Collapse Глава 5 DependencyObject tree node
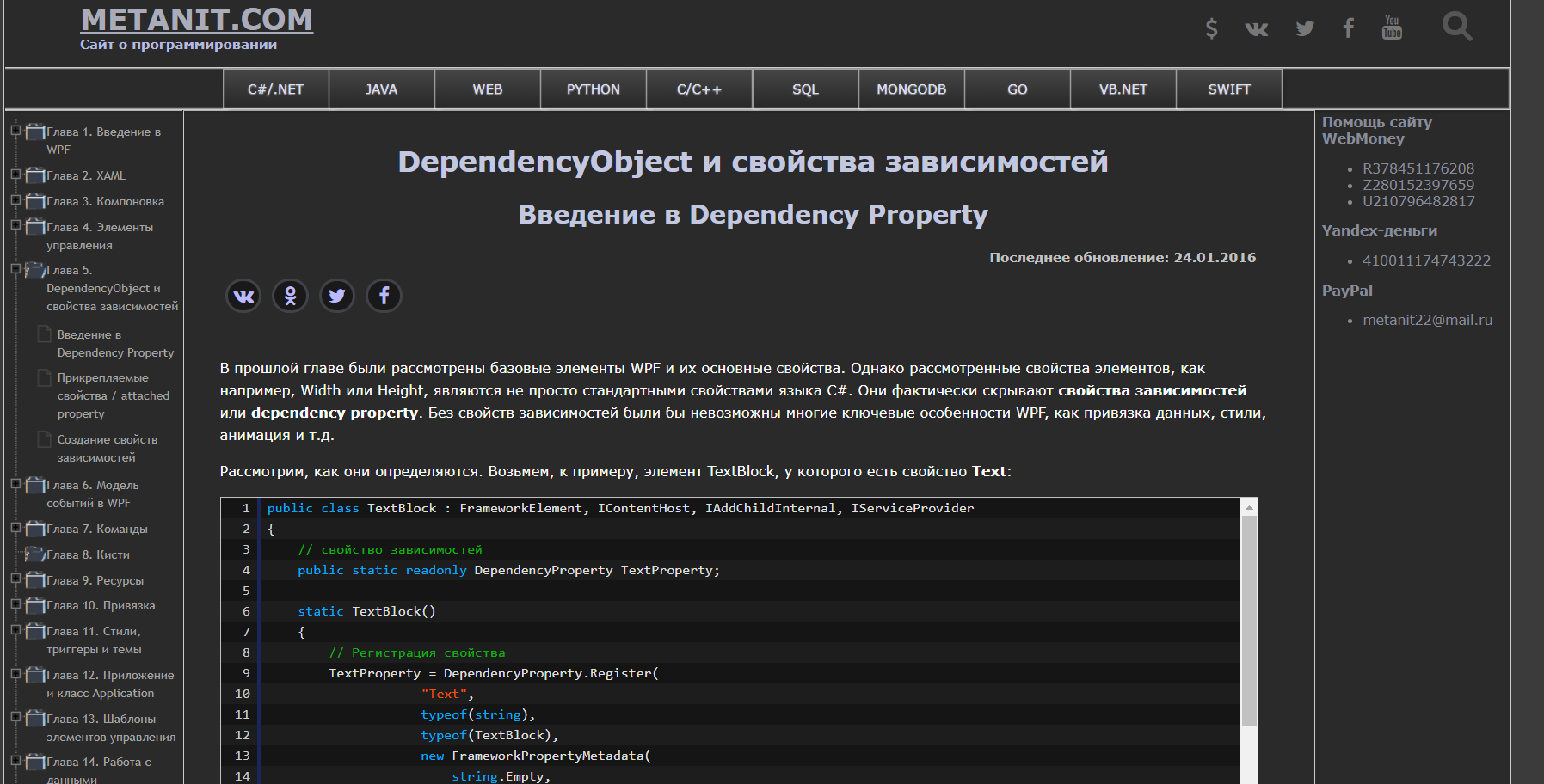The image size is (1544, 784). coord(15,269)
